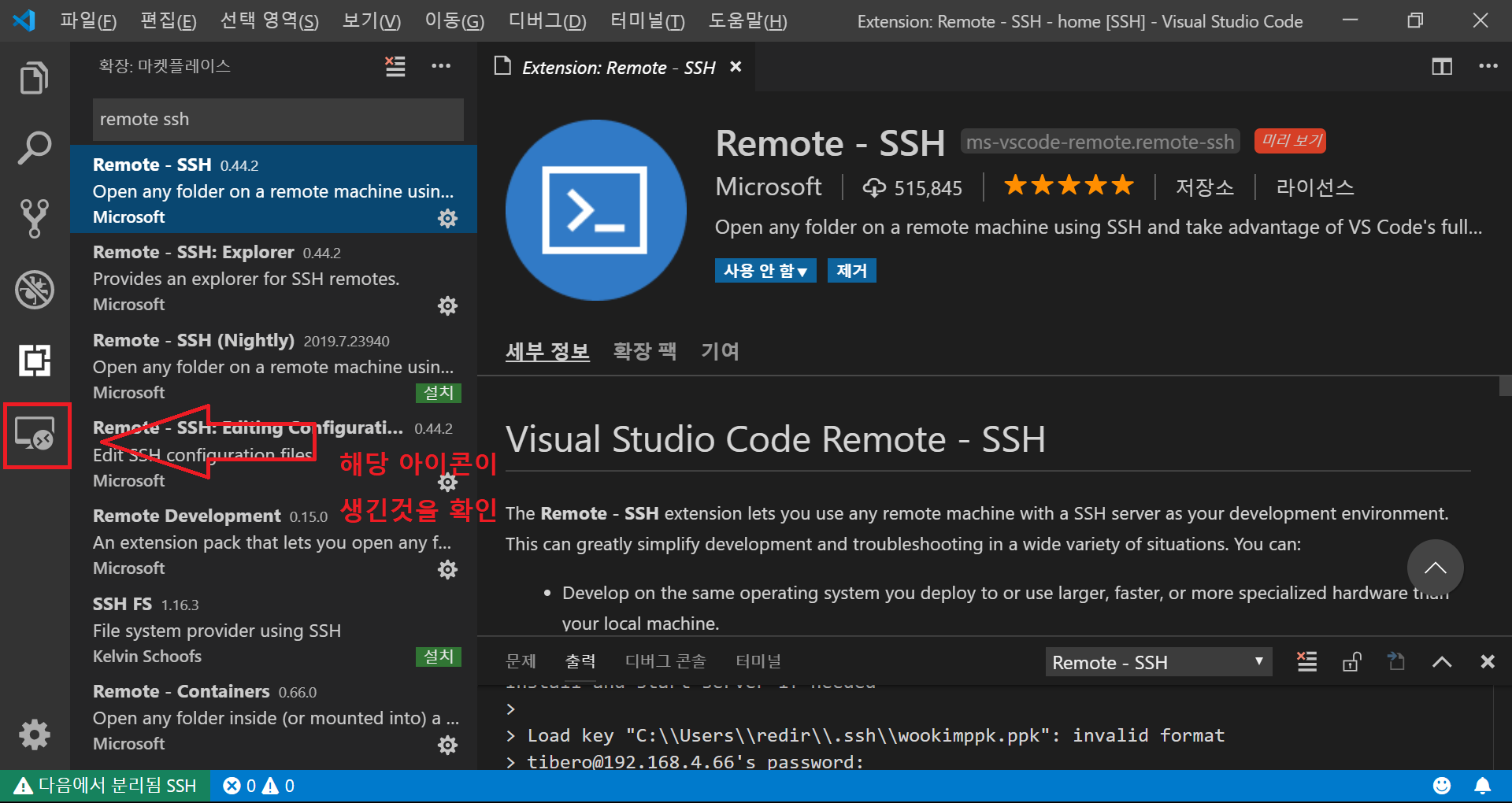Viewport: 1512px width, 803px height.
Task: Close the bottom panel
Action: [x=1487, y=661]
